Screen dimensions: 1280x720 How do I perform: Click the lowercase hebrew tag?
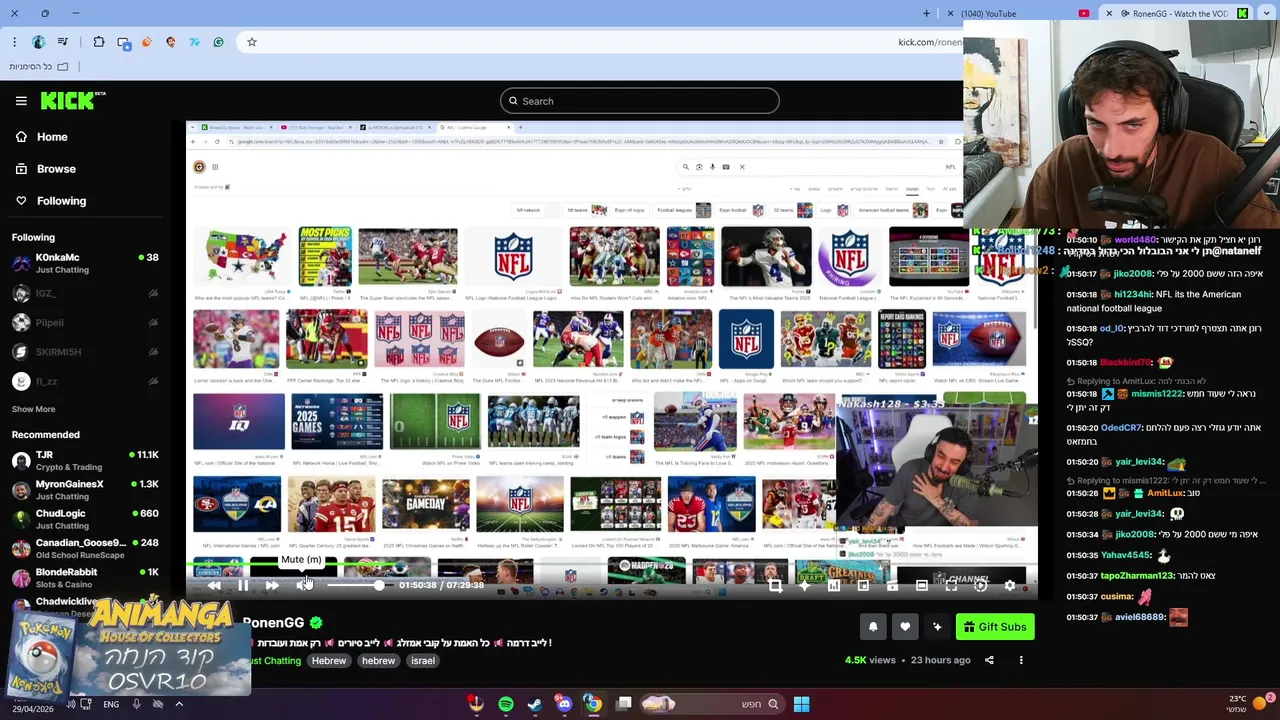coord(378,661)
